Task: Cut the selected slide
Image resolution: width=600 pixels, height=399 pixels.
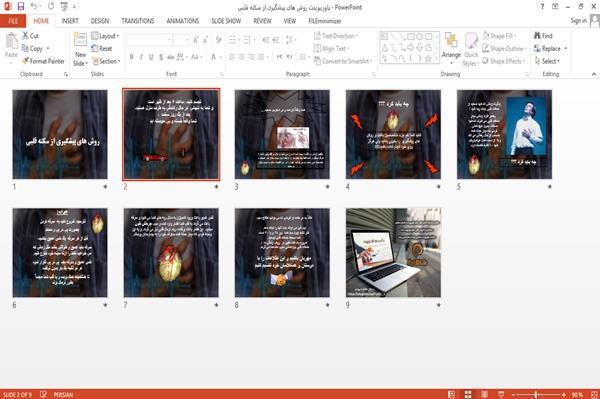Action: [x=30, y=36]
